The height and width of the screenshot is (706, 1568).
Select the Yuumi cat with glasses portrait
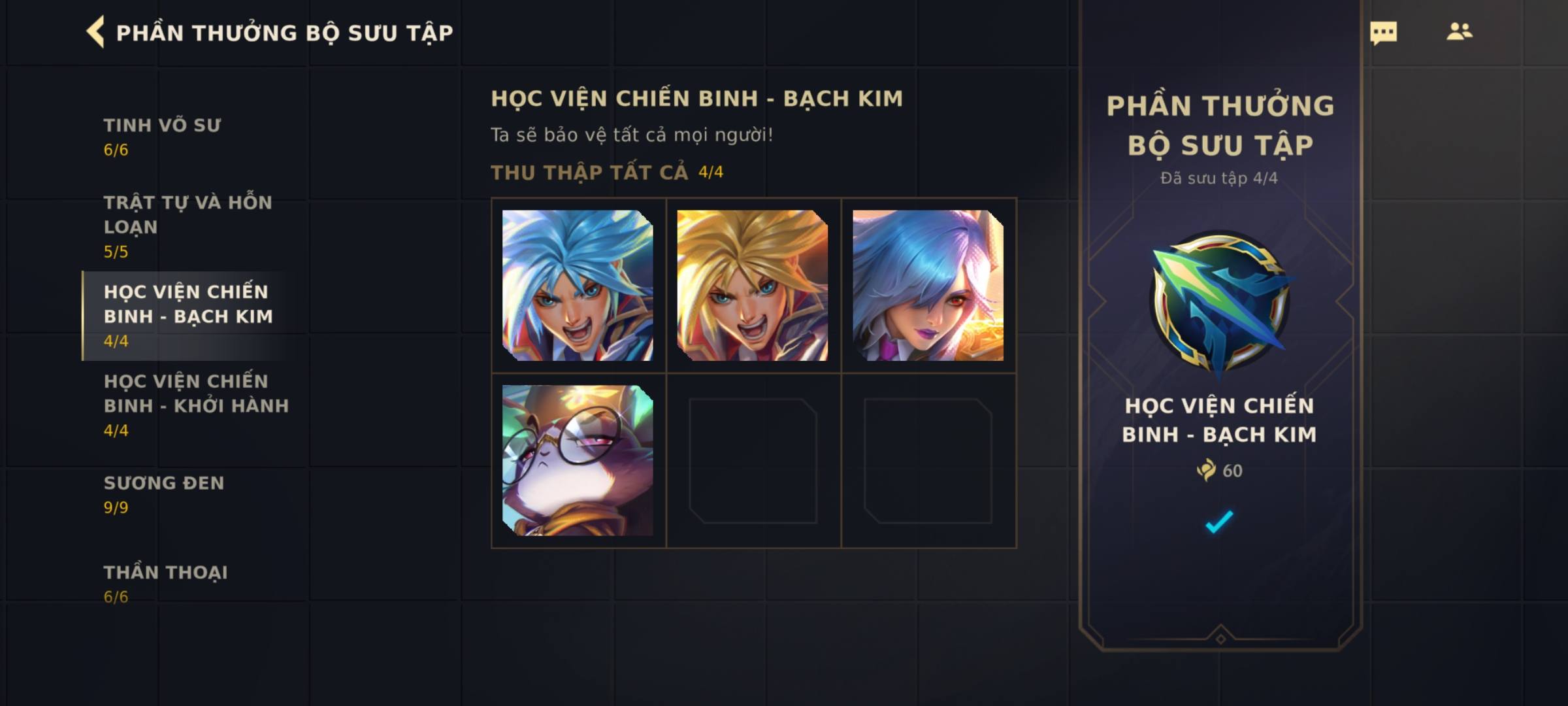(578, 460)
